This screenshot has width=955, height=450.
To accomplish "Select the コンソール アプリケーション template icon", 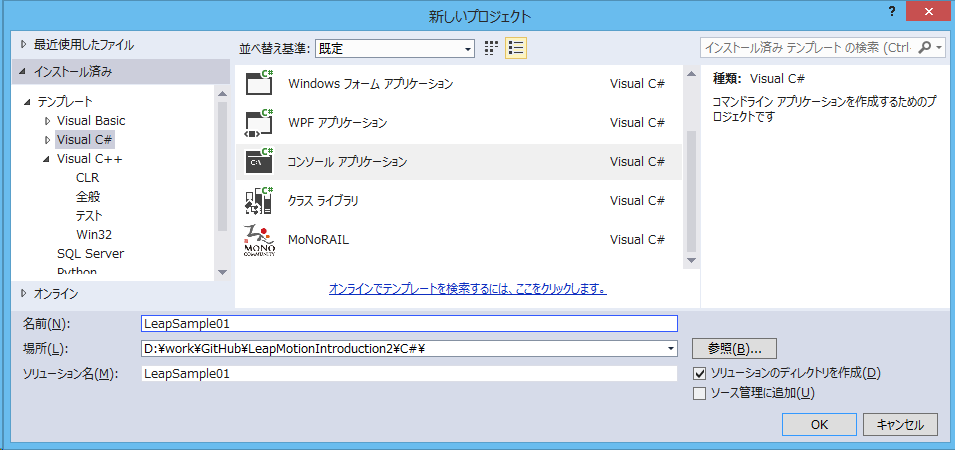I will click(260, 161).
